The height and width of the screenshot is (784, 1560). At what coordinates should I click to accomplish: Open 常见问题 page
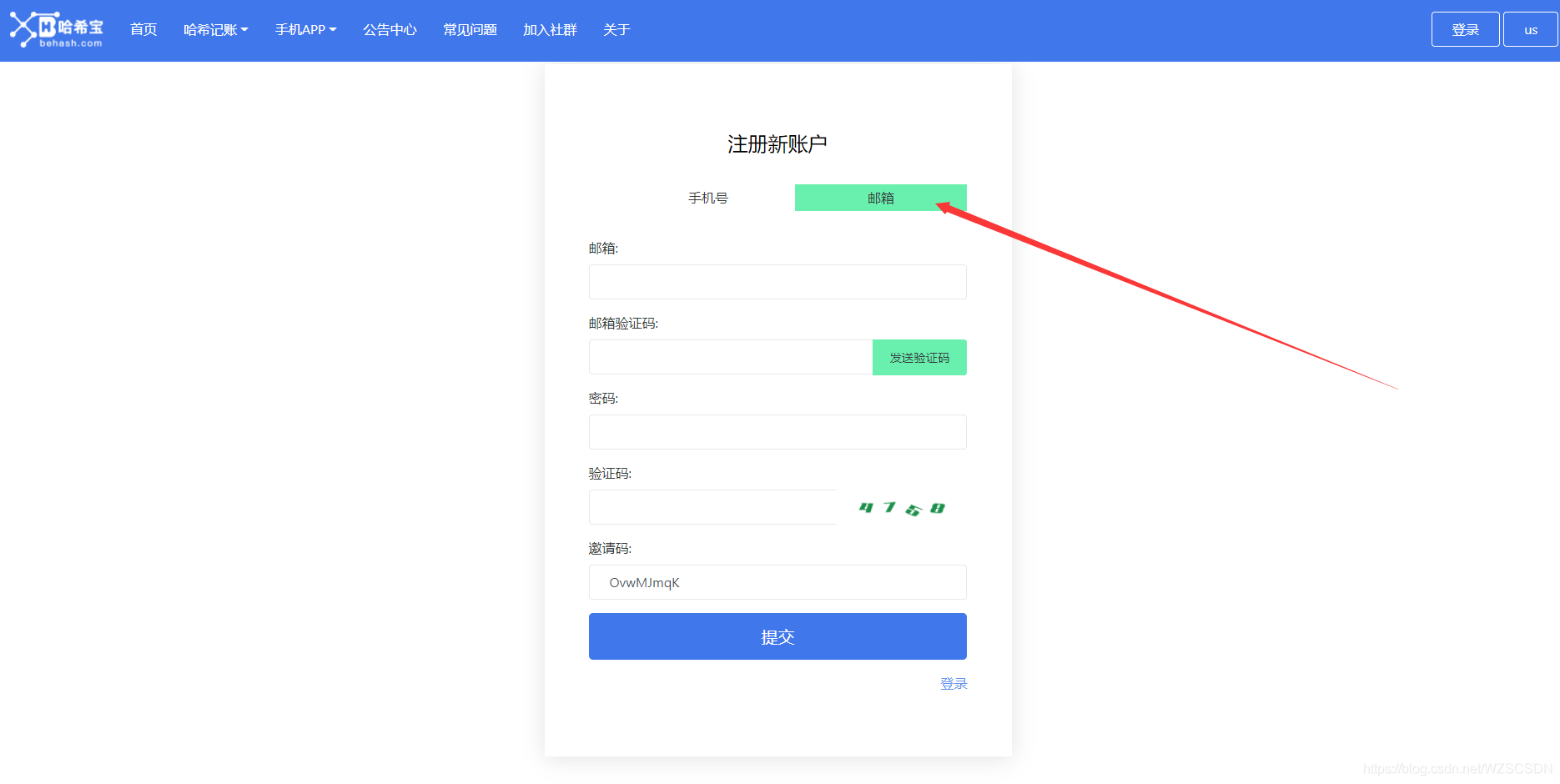point(470,30)
